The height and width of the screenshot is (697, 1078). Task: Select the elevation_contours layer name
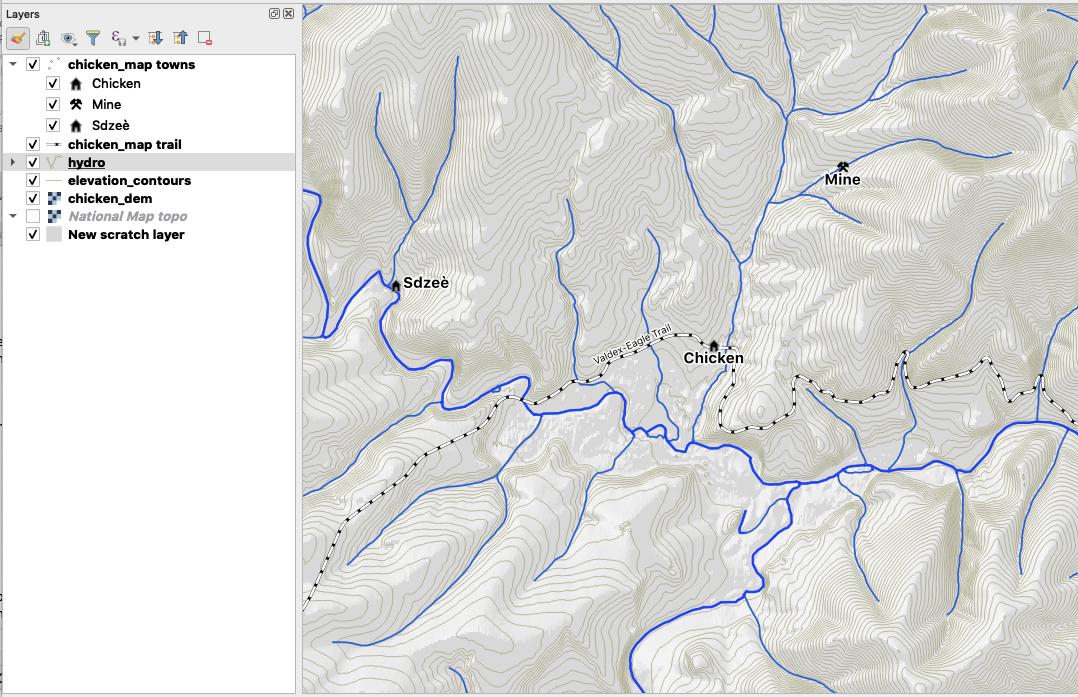pos(129,180)
